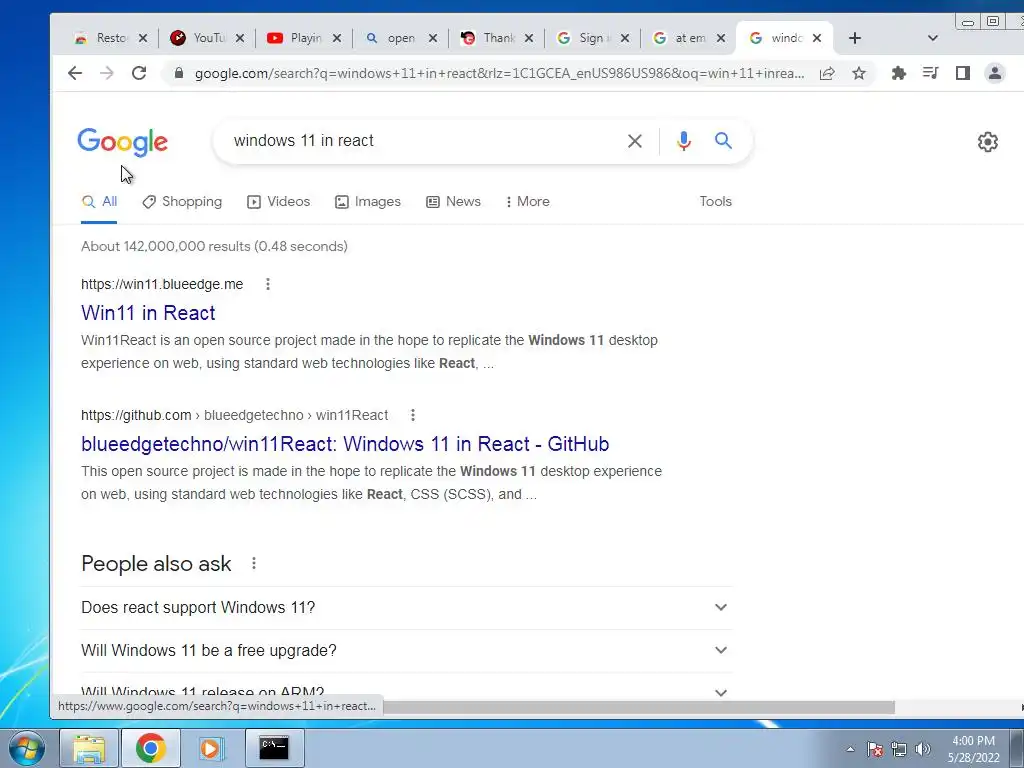Close the 'Playin' YouTube tab
1024x768 pixels.
coord(337,39)
